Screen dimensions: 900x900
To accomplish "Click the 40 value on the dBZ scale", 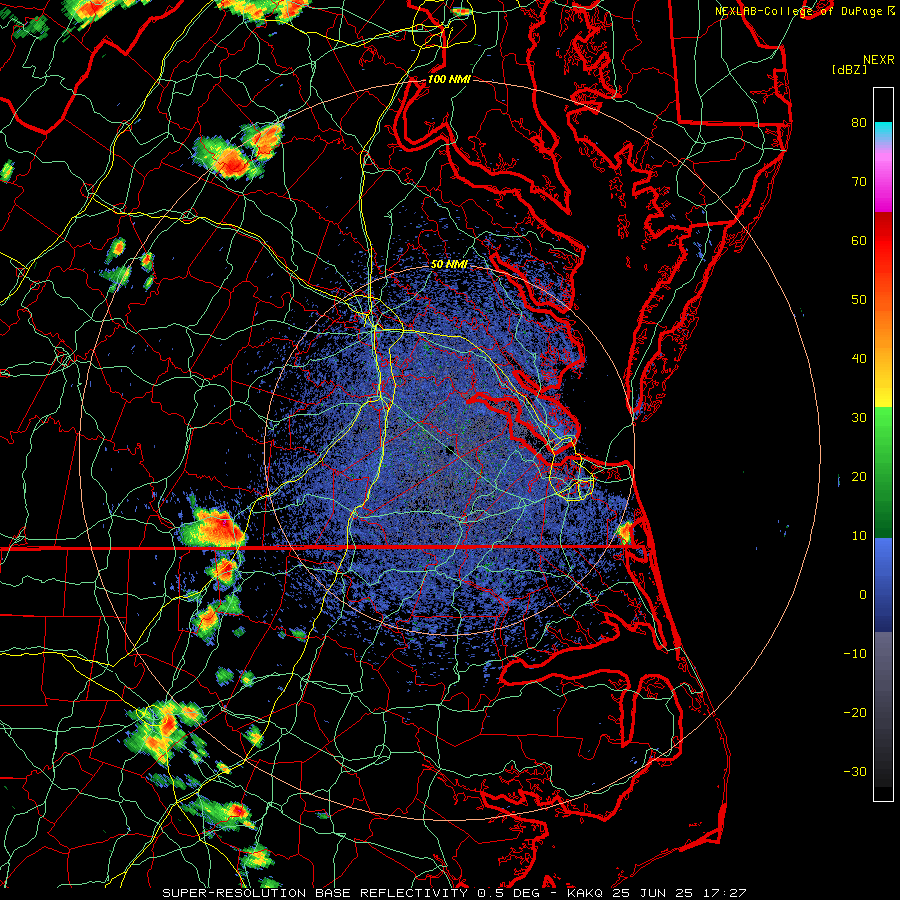I will [x=859, y=359].
